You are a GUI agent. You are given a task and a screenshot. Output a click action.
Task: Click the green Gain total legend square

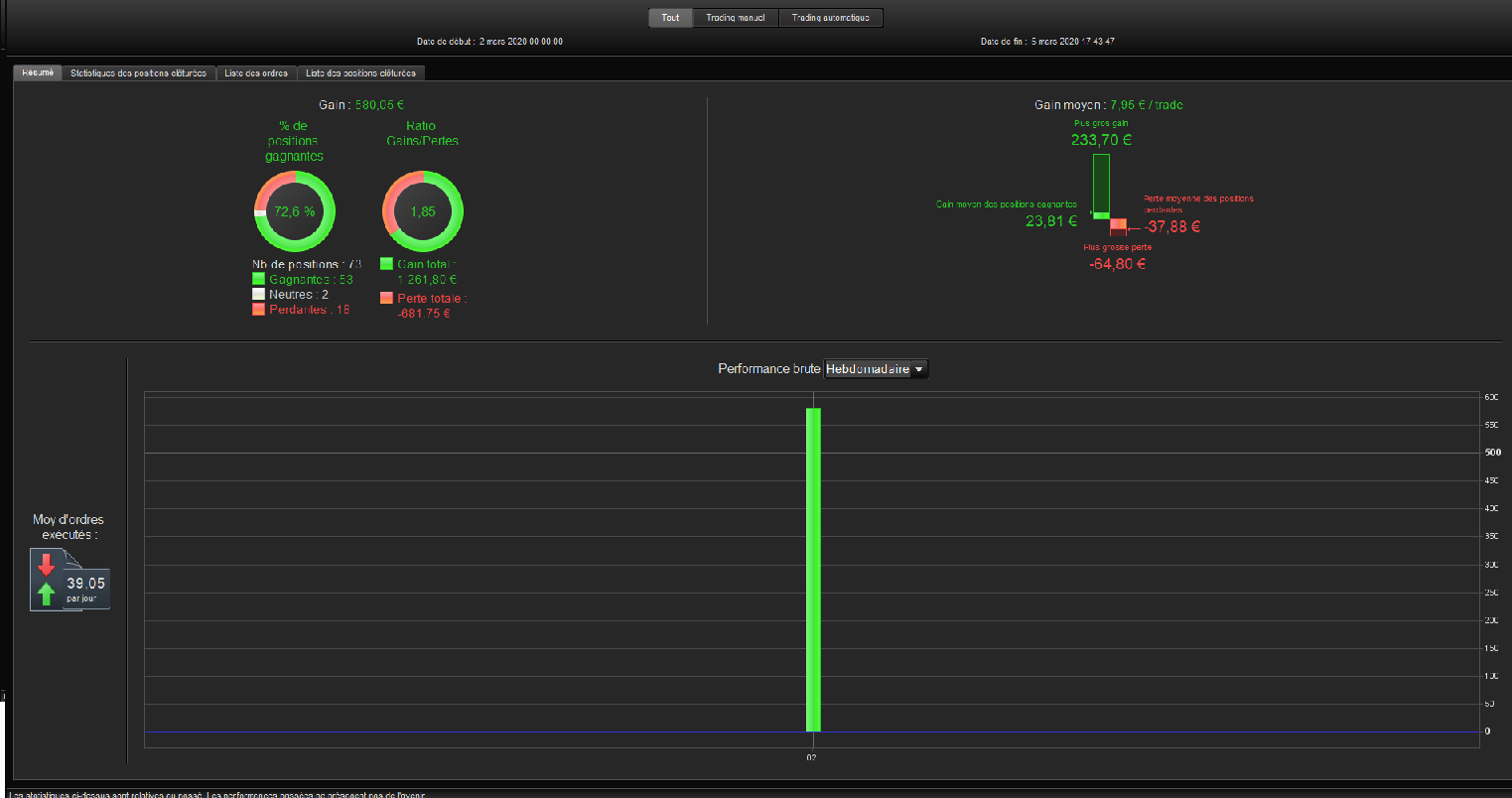coord(386,264)
